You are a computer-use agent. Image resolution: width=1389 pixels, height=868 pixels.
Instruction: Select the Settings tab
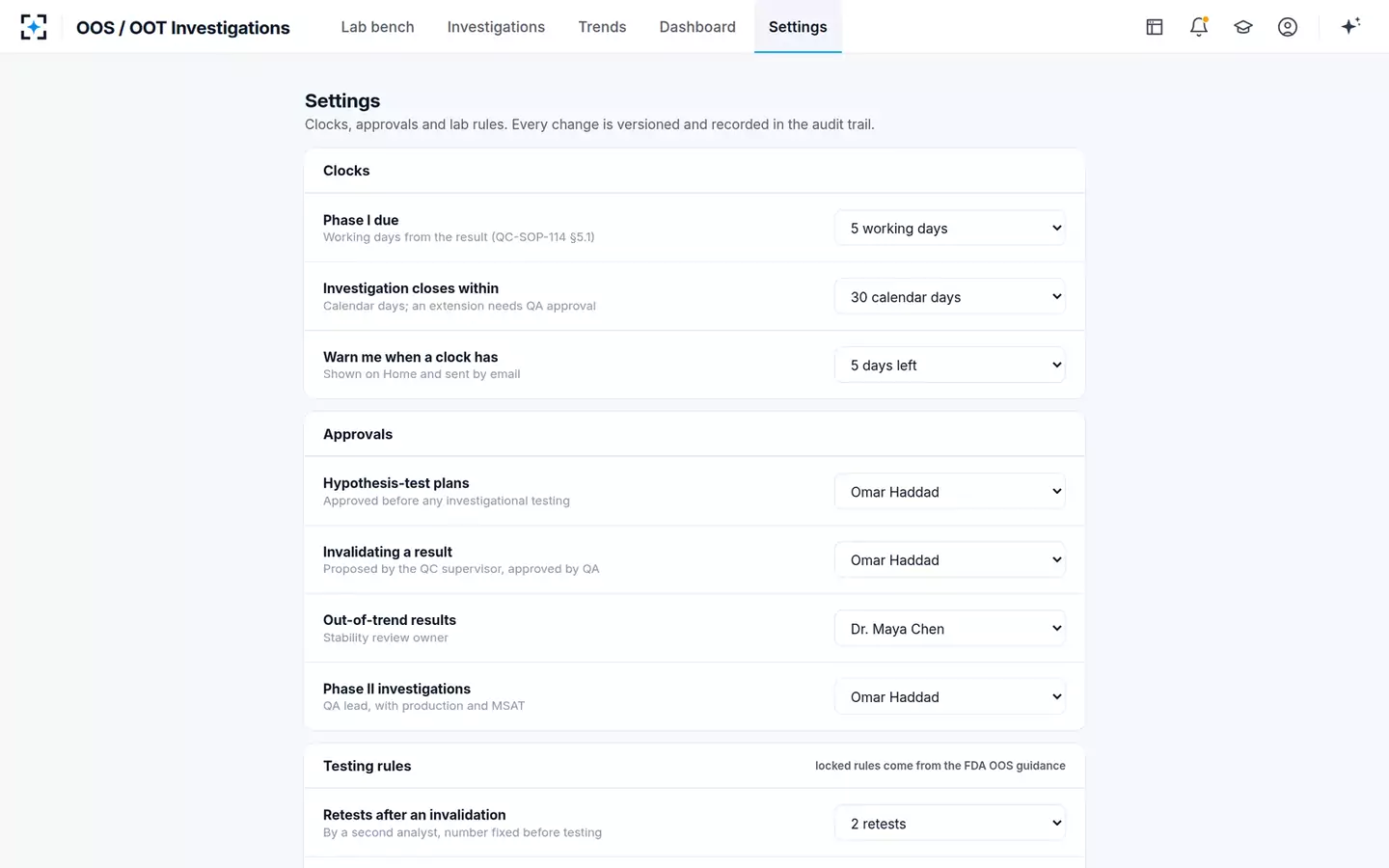pos(798,27)
